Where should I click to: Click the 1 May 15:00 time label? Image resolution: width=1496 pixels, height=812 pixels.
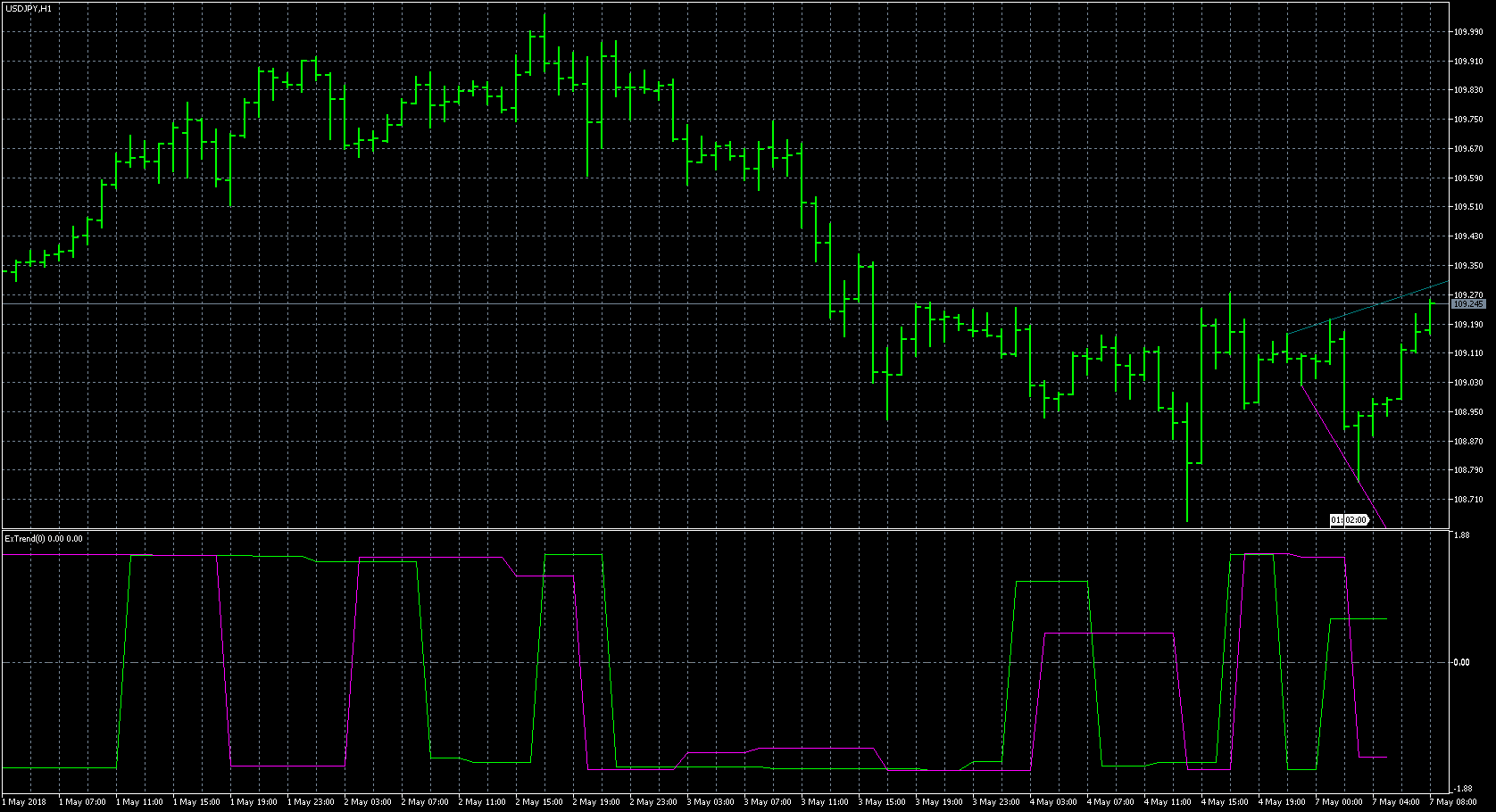[x=196, y=802]
